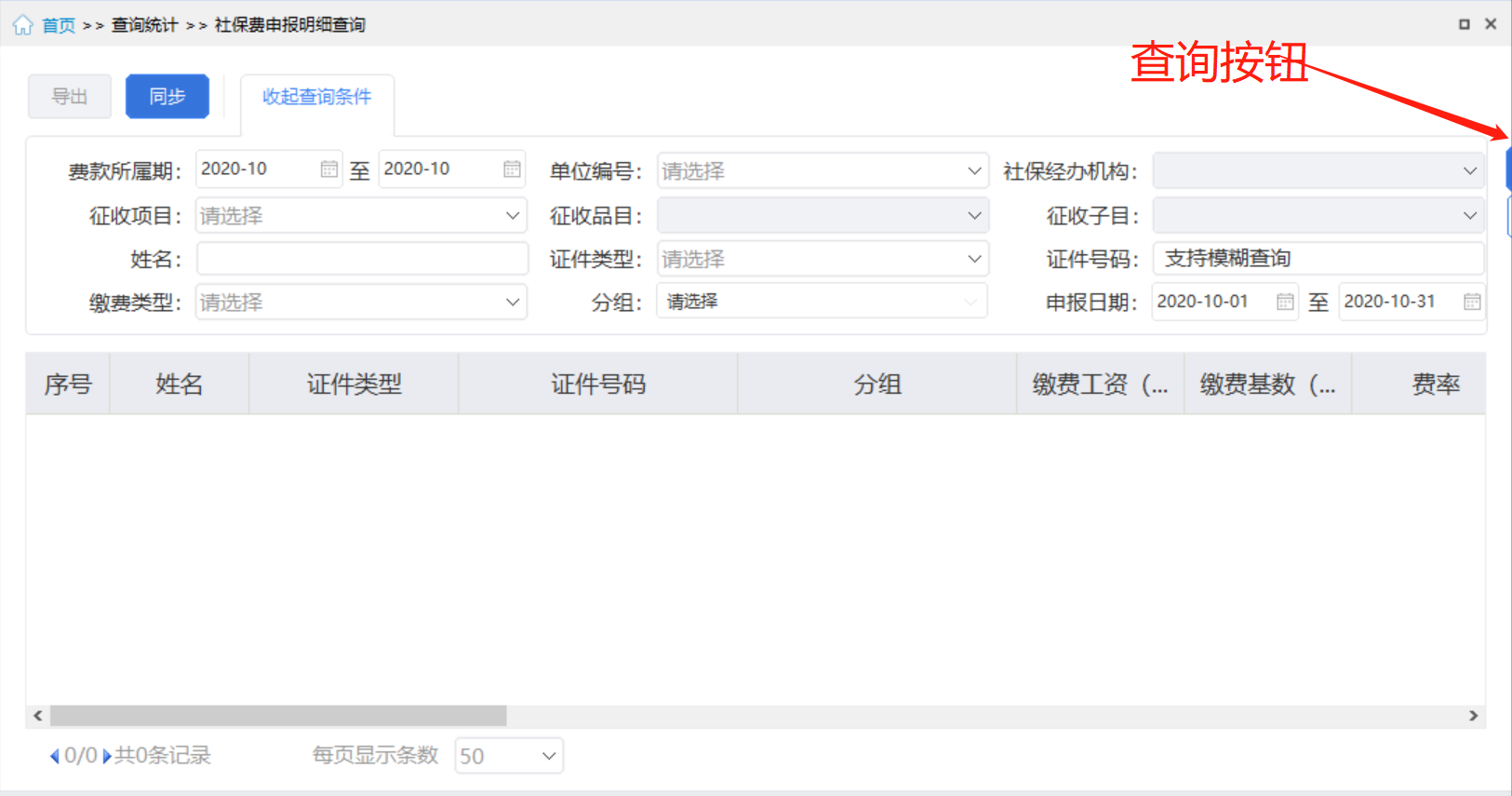Go to next page with right arrow

tap(107, 756)
